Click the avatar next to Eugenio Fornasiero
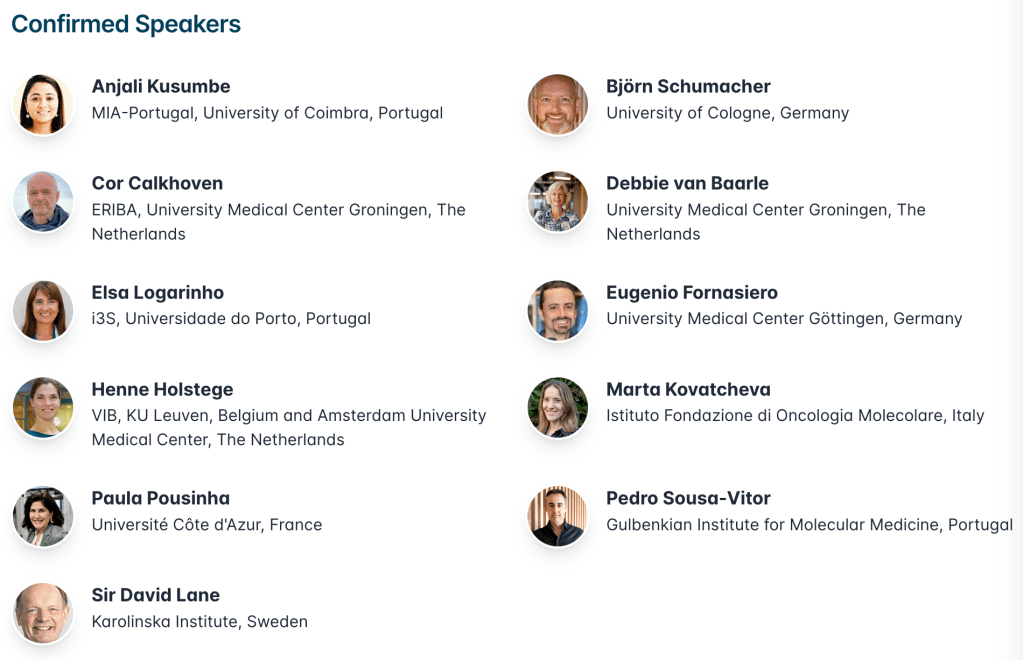The height and width of the screenshot is (660, 1023). tap(558, 310)
